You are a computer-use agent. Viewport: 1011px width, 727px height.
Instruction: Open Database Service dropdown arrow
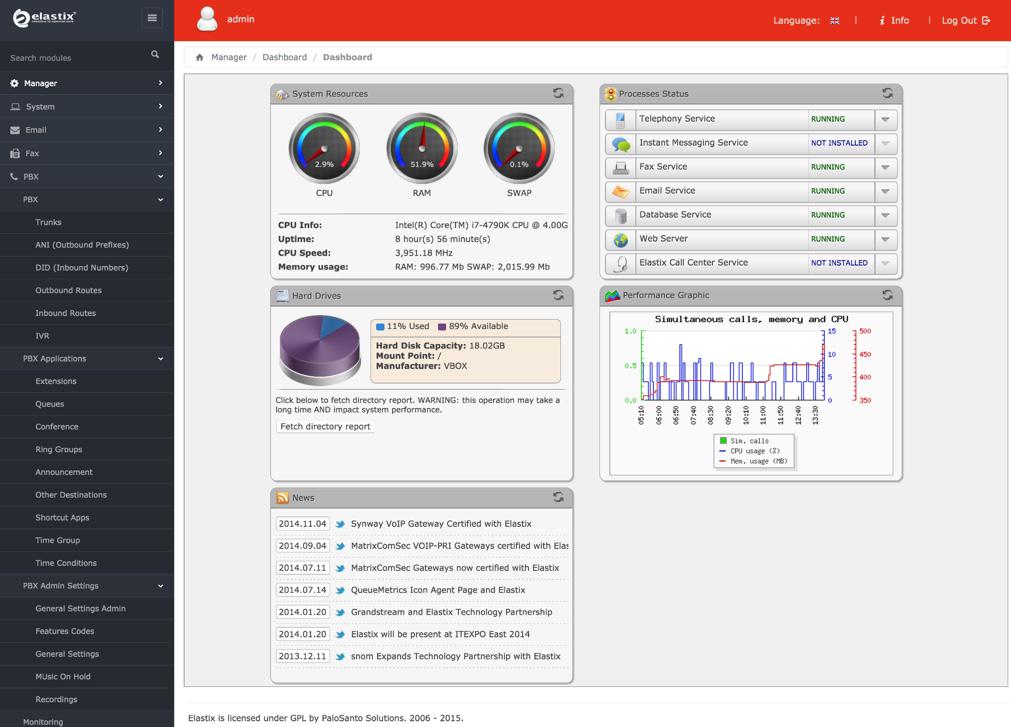[x=885, y=215]
